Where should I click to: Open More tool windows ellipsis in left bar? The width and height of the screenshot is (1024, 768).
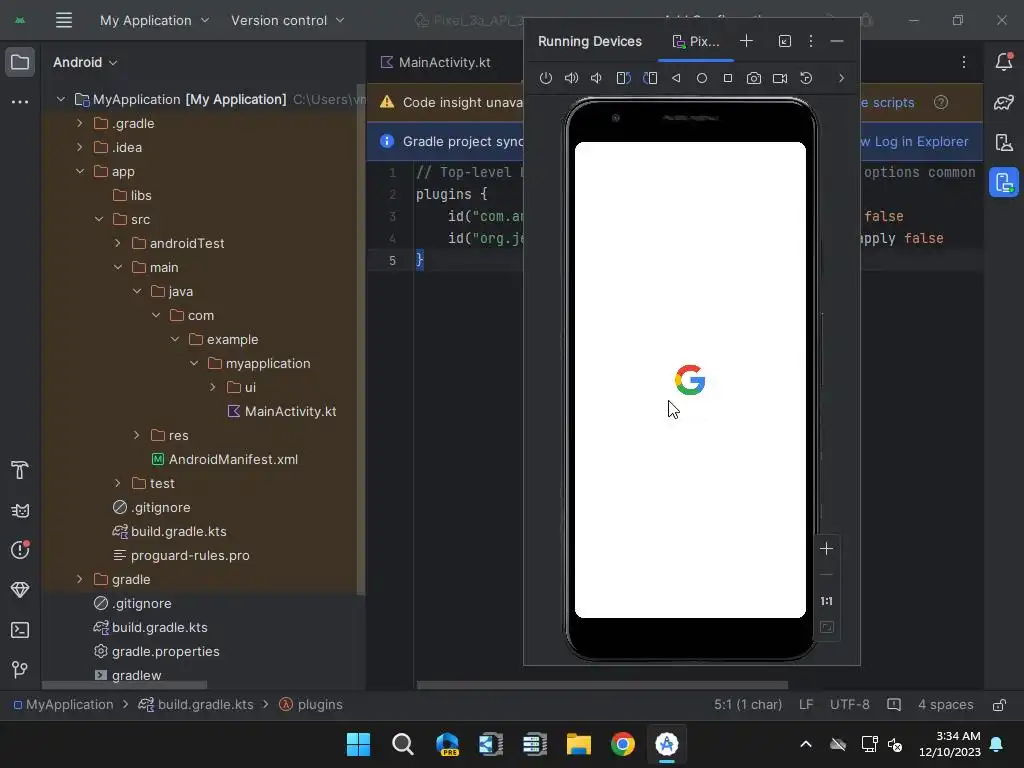coord(20,102)
